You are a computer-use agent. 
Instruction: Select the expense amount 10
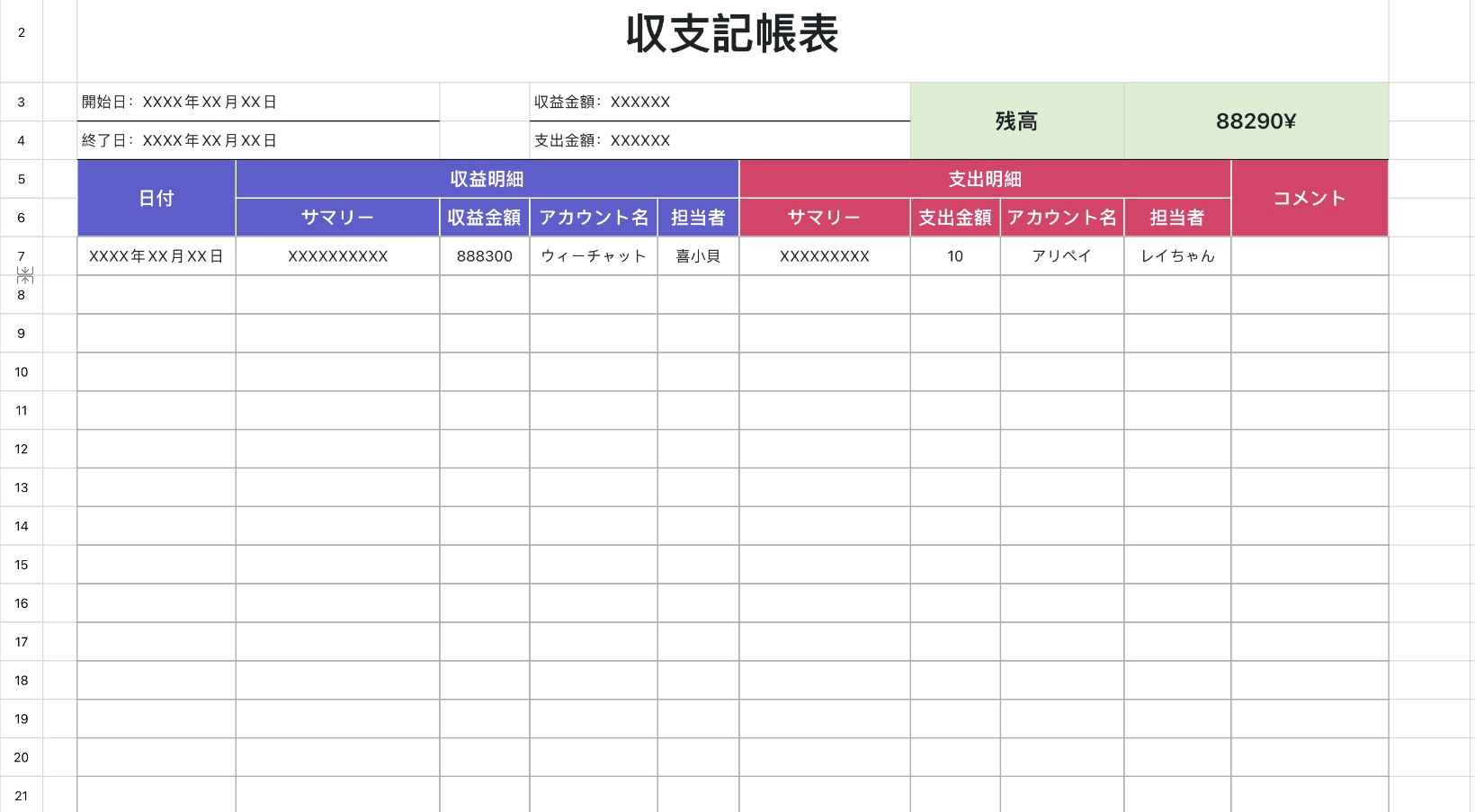click(x=955, y=256)
